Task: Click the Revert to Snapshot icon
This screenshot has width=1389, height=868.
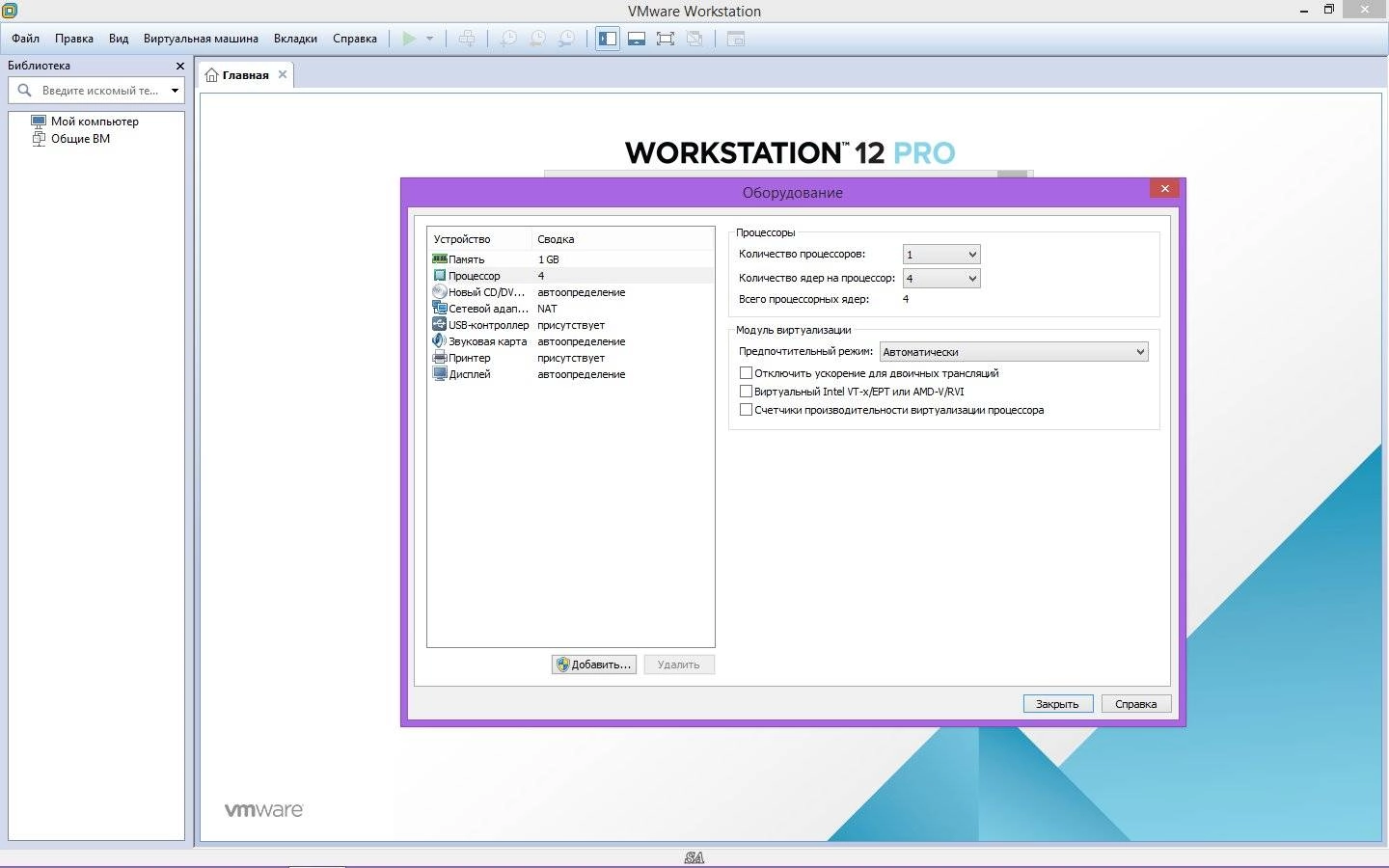Action: (537, 39)
